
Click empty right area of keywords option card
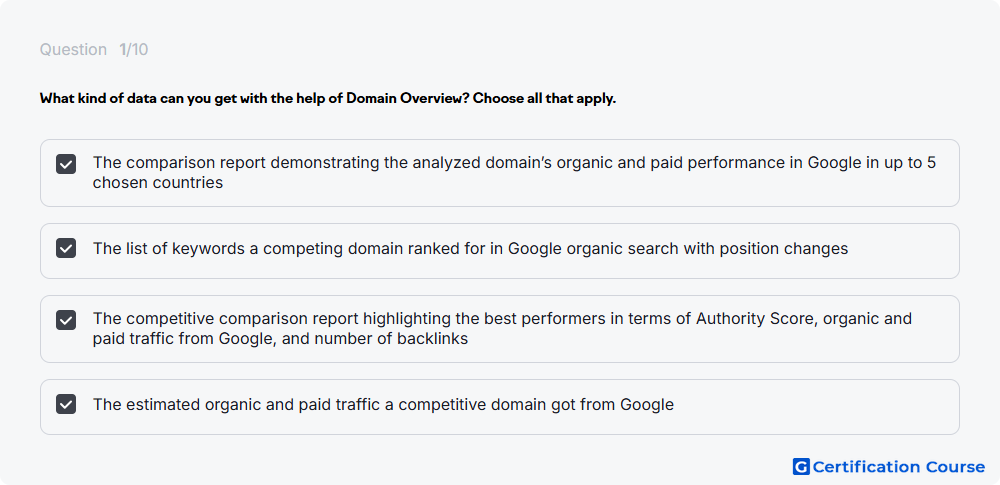[x=902, y=251]
